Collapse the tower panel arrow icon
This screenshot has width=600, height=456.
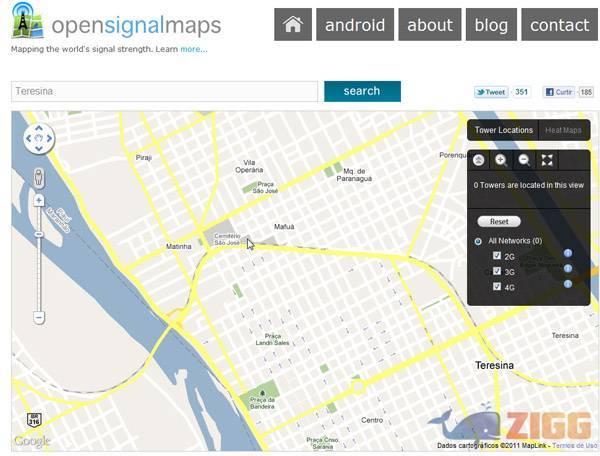479,160
